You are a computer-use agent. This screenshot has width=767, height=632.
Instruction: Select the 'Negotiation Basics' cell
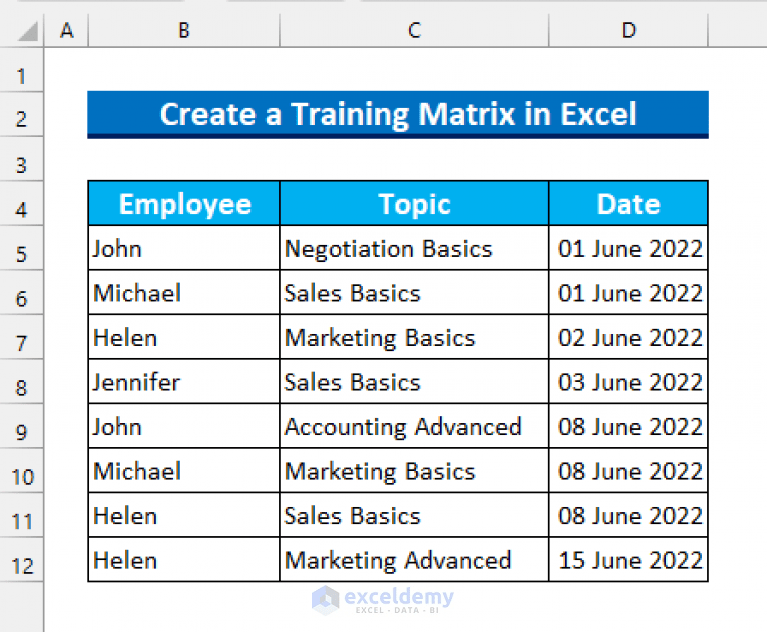[414, 248]
